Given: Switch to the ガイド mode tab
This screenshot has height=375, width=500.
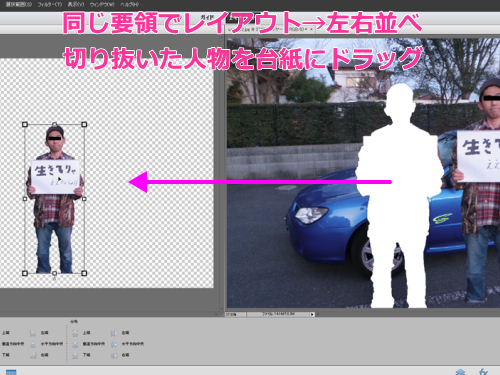Looking at the screenshot, I should pyautogui.click(x=207, y=17).
